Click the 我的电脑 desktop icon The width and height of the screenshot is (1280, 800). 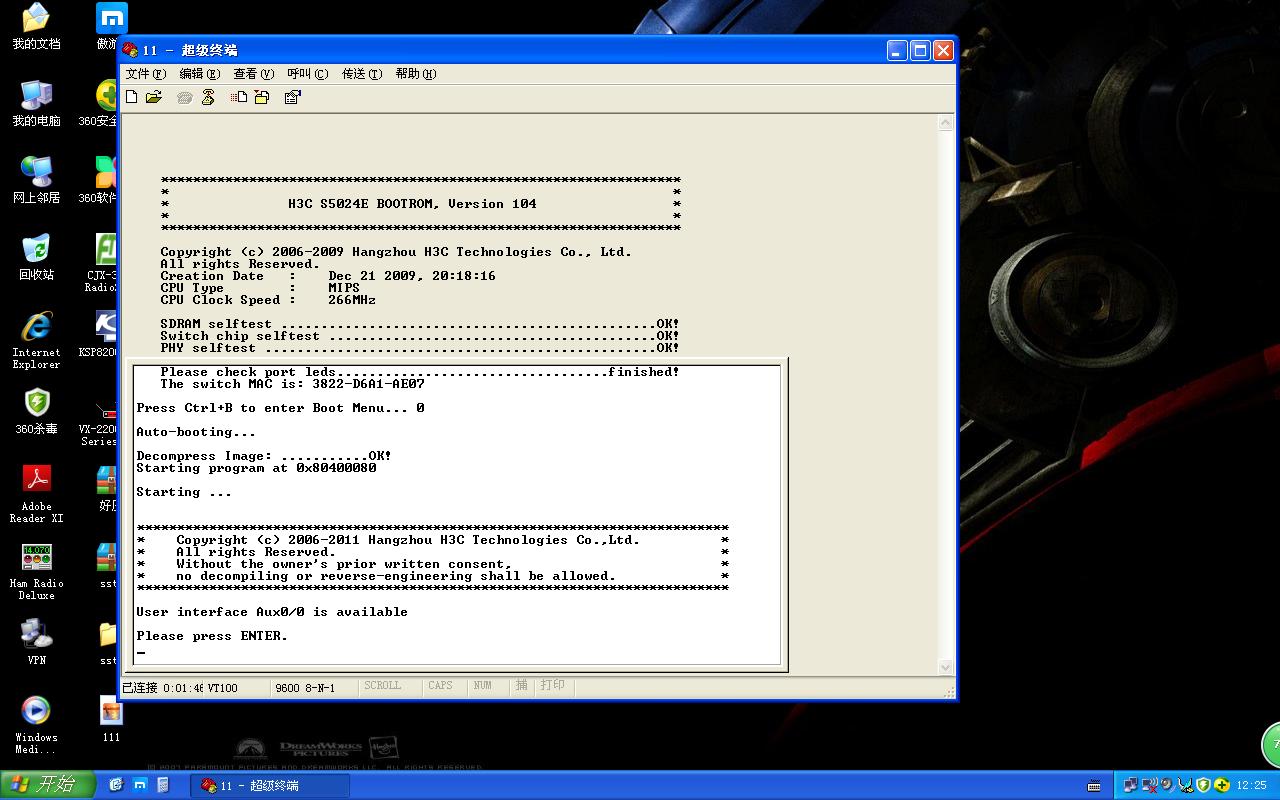pyautogui.click(x=36, y=104)
